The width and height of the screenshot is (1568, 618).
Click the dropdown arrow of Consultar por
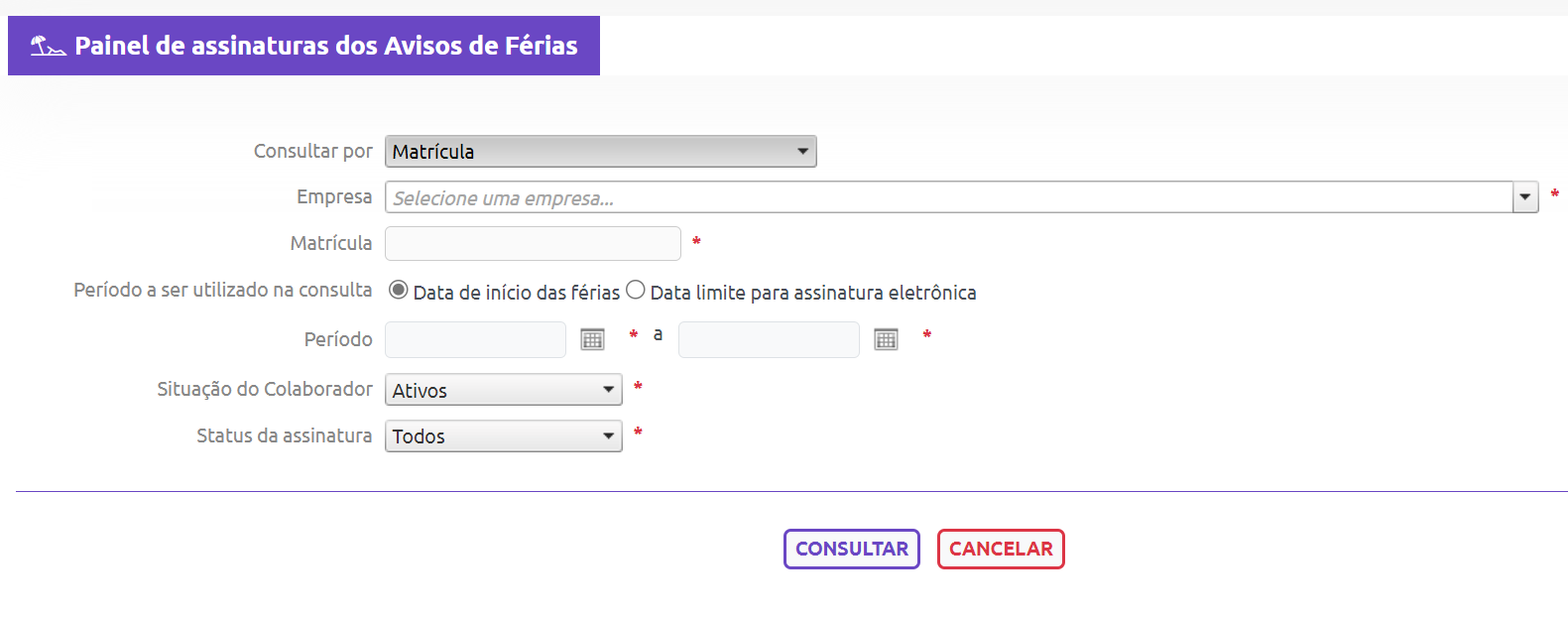pos(802,151)
